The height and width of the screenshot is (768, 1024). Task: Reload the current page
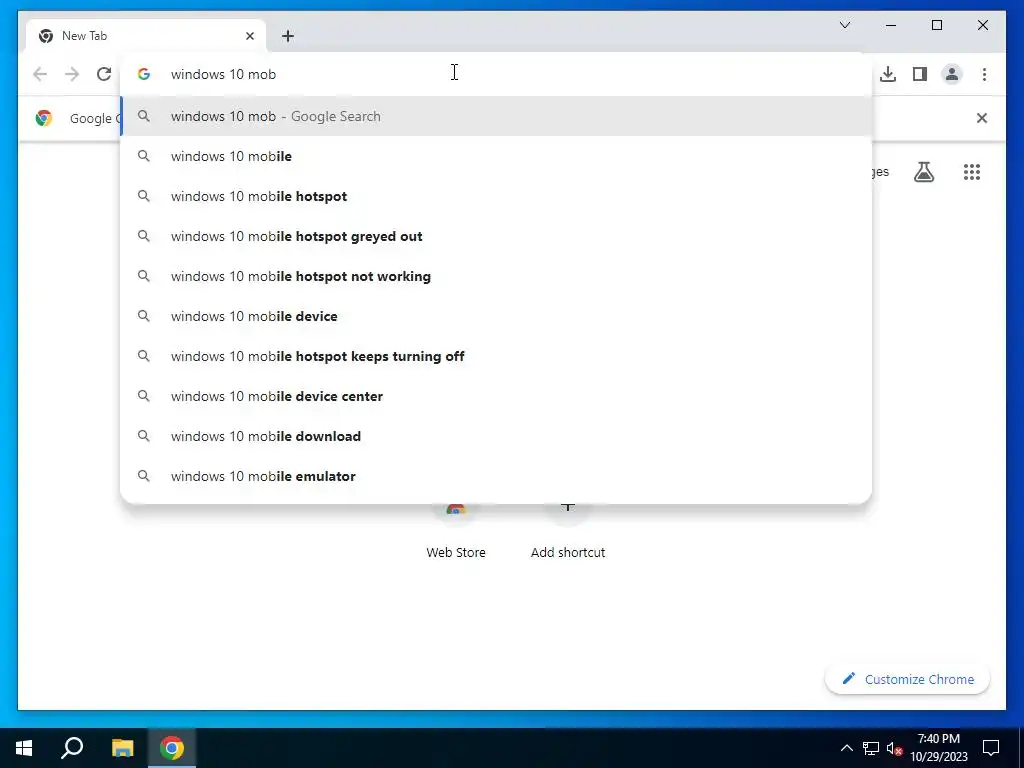click(x=104, y=74)
